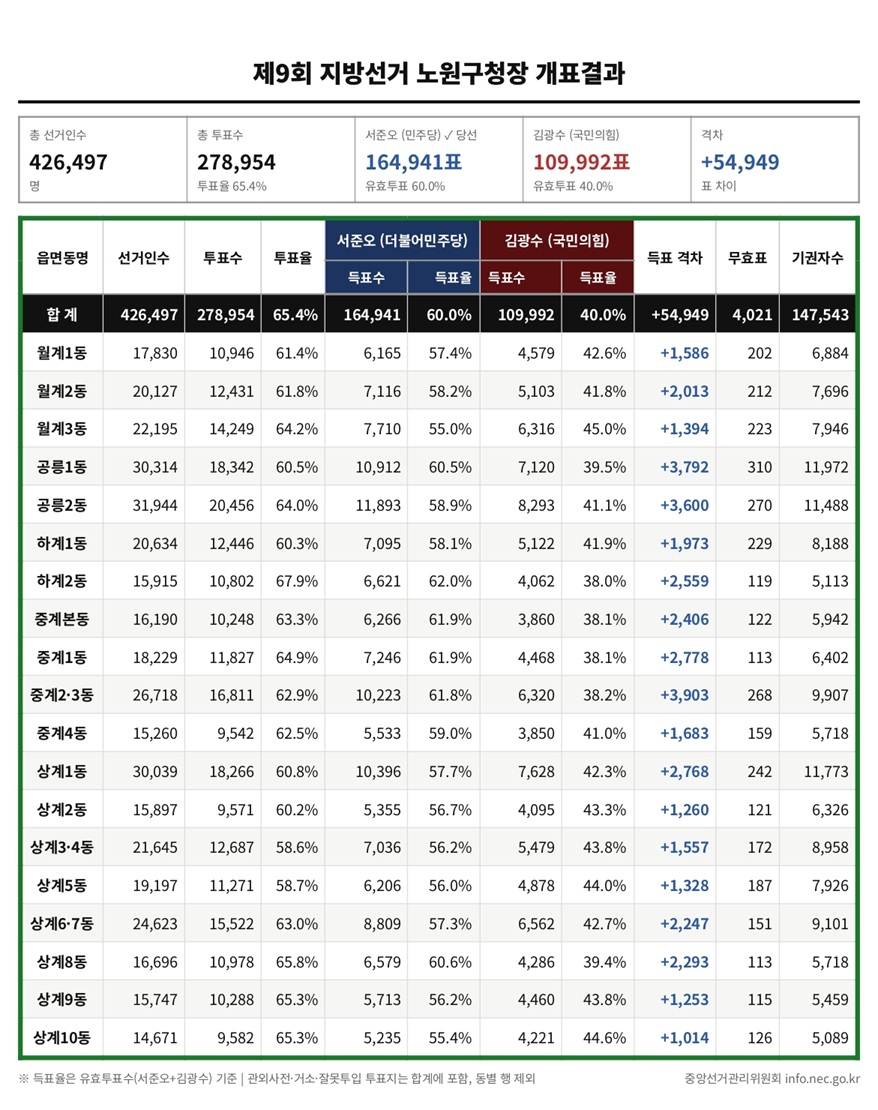Click votes cast 9,542 in 중계4동 row

[236, 733]
